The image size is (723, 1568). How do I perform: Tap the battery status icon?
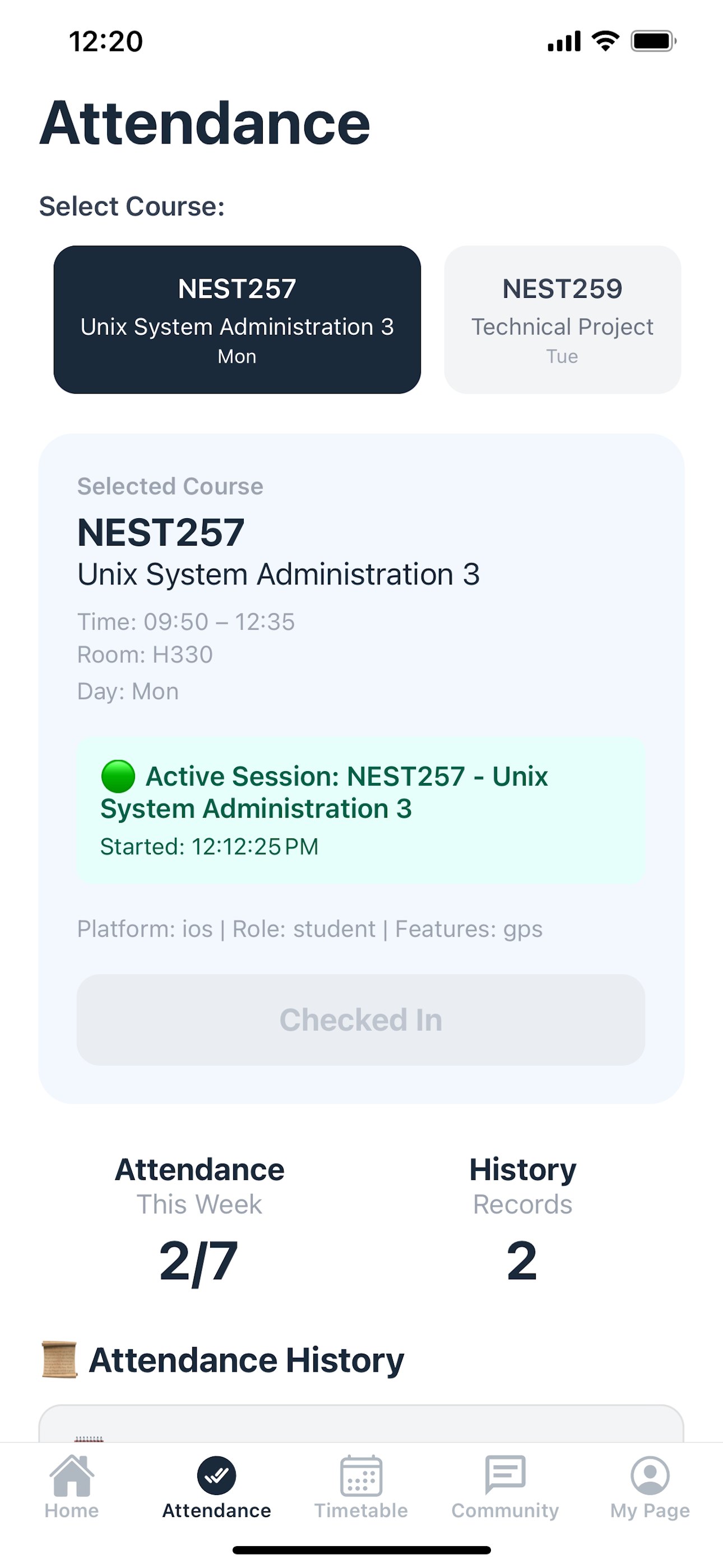[x=653, y=41]
